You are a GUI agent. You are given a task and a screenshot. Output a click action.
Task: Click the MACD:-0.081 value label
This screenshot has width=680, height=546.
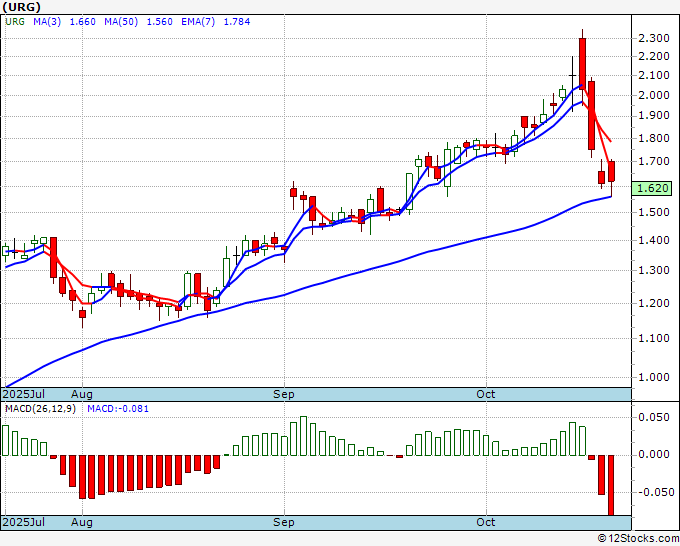[118, 409]
